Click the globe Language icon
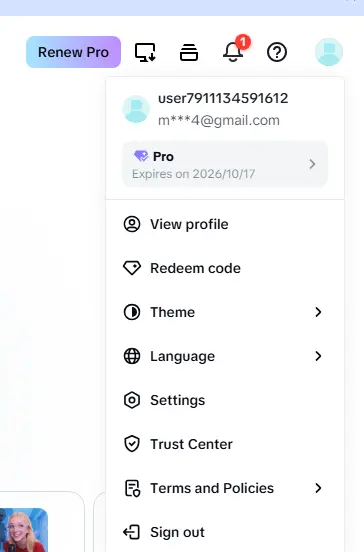Image resolution: width=364 pixels, height=552 pixels. 132,356
